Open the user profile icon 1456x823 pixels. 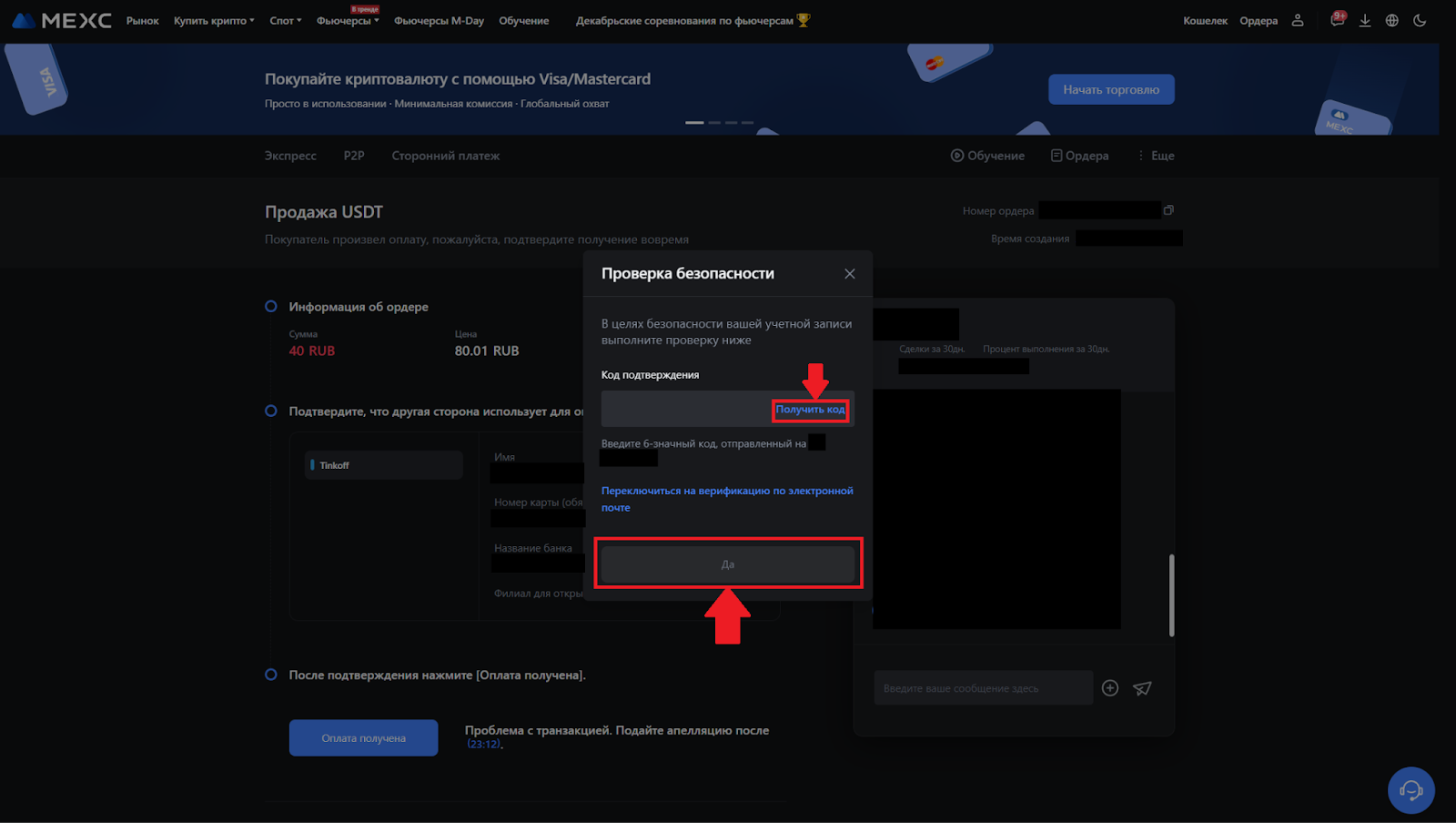click(1298, 20)
